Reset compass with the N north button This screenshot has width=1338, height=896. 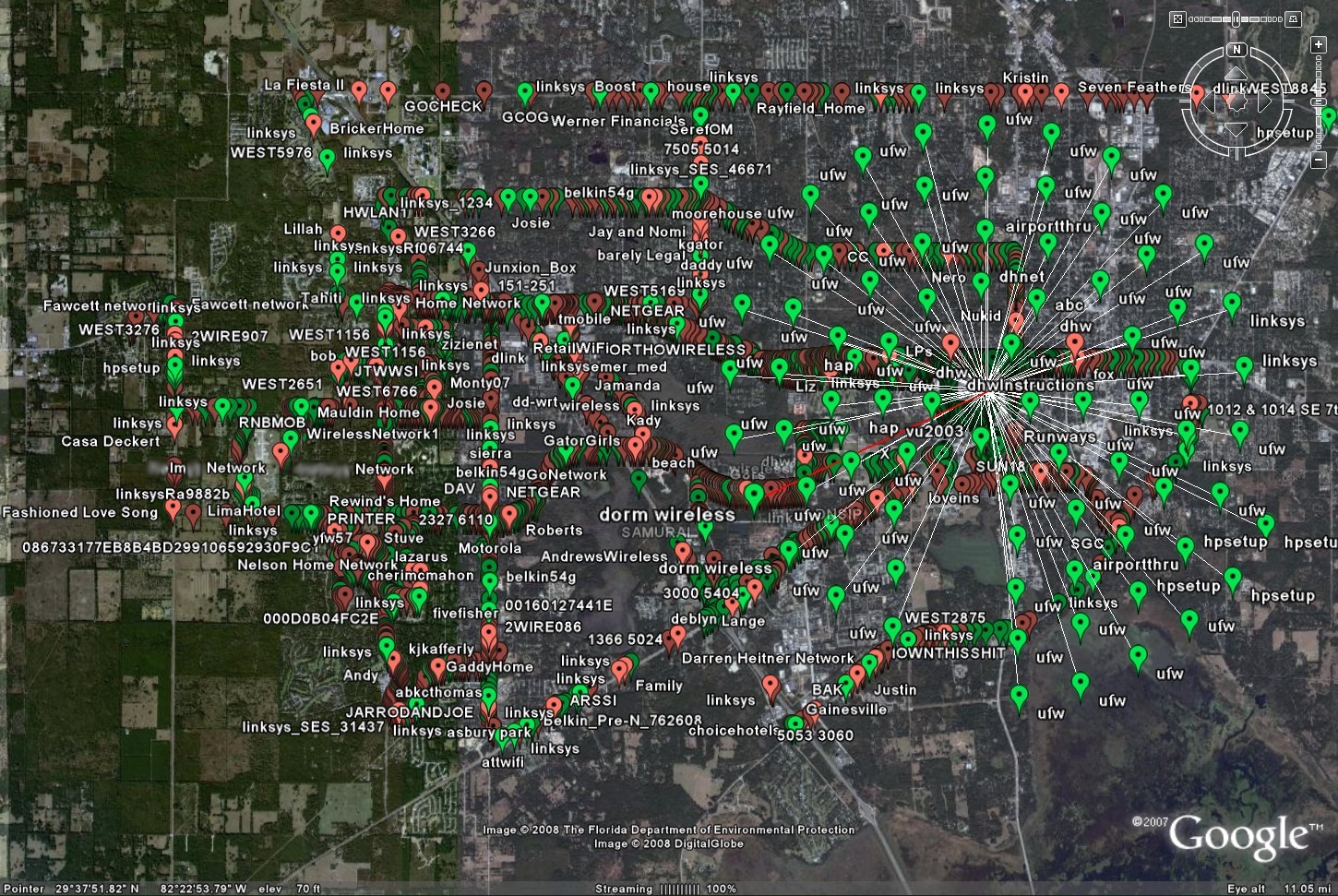[1237, 50]
